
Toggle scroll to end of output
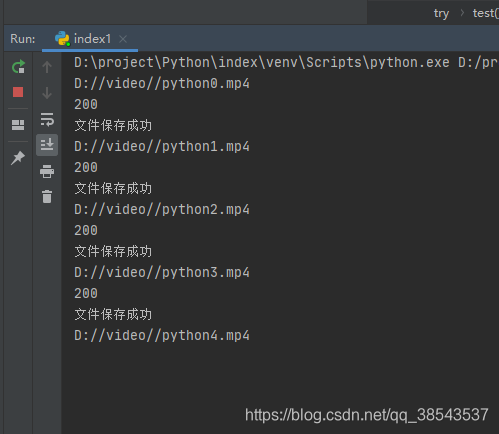click(x=47, y=145)
